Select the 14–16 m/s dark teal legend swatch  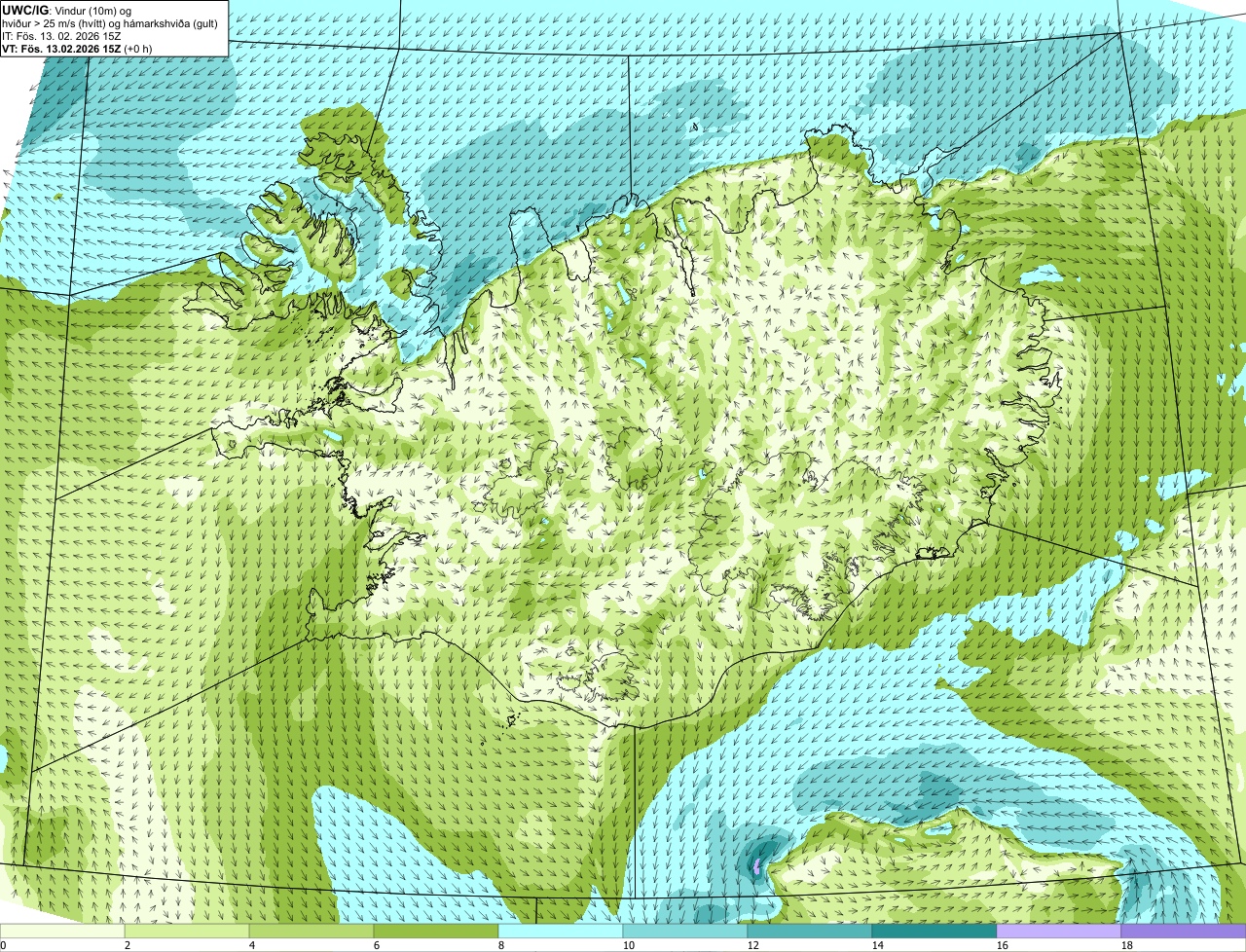click(x=934, y=931)
